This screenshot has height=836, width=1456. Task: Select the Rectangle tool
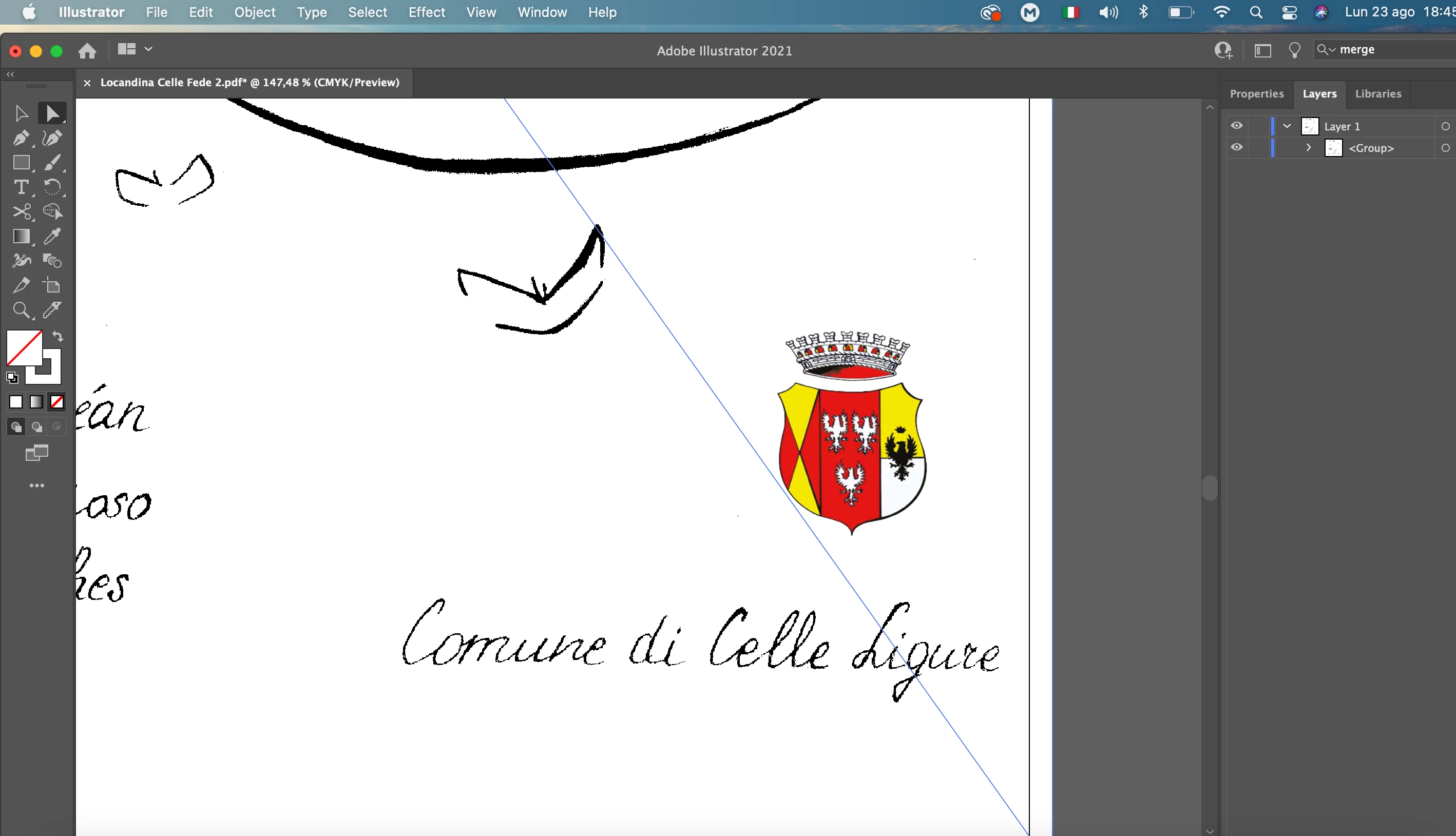click(x=21, y=163)
